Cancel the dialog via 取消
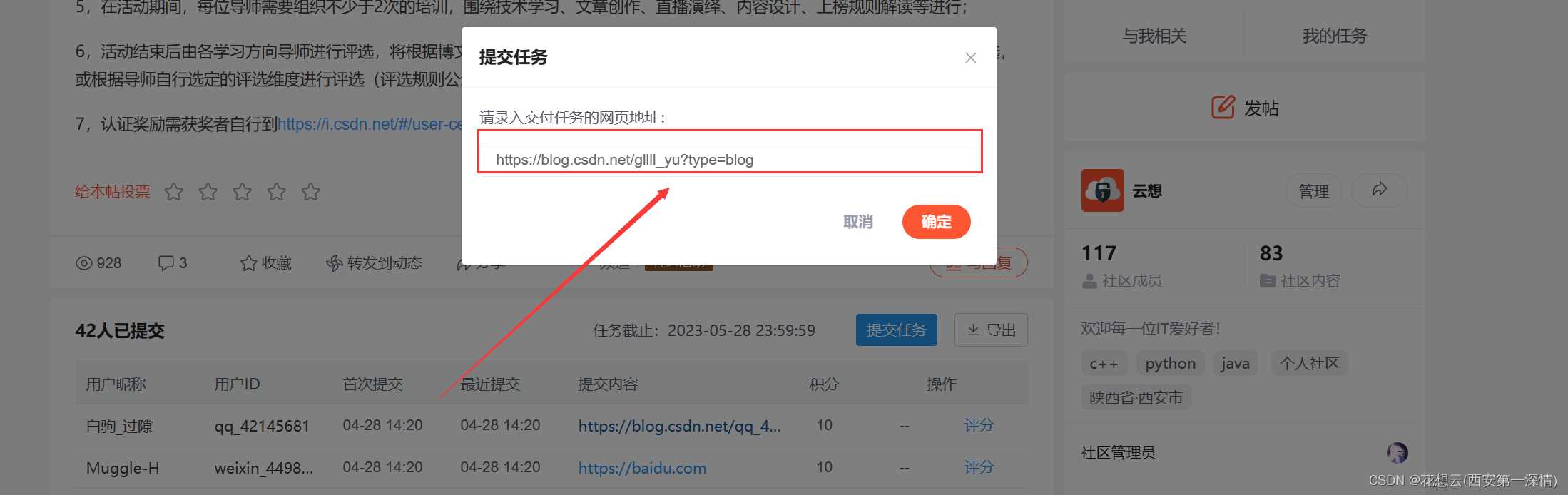 pos(858,222)
